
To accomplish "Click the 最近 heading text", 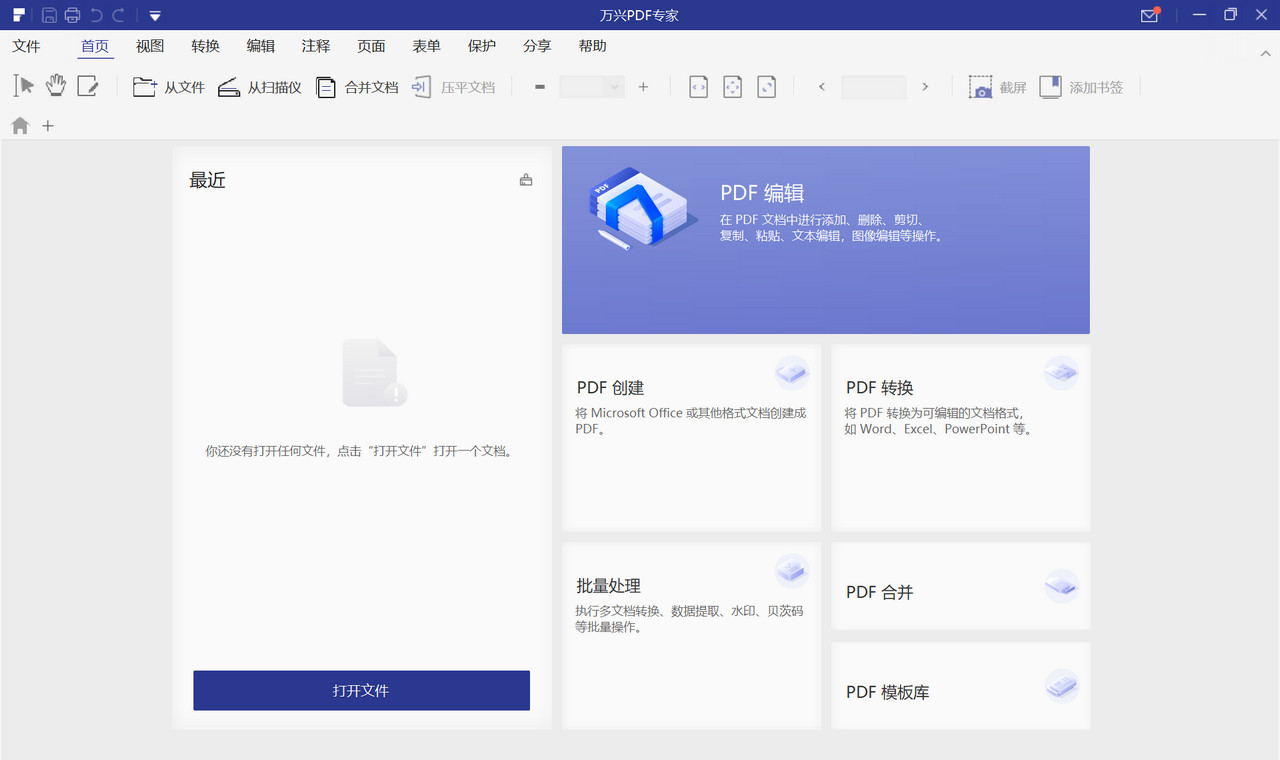I will click(208, 181).
